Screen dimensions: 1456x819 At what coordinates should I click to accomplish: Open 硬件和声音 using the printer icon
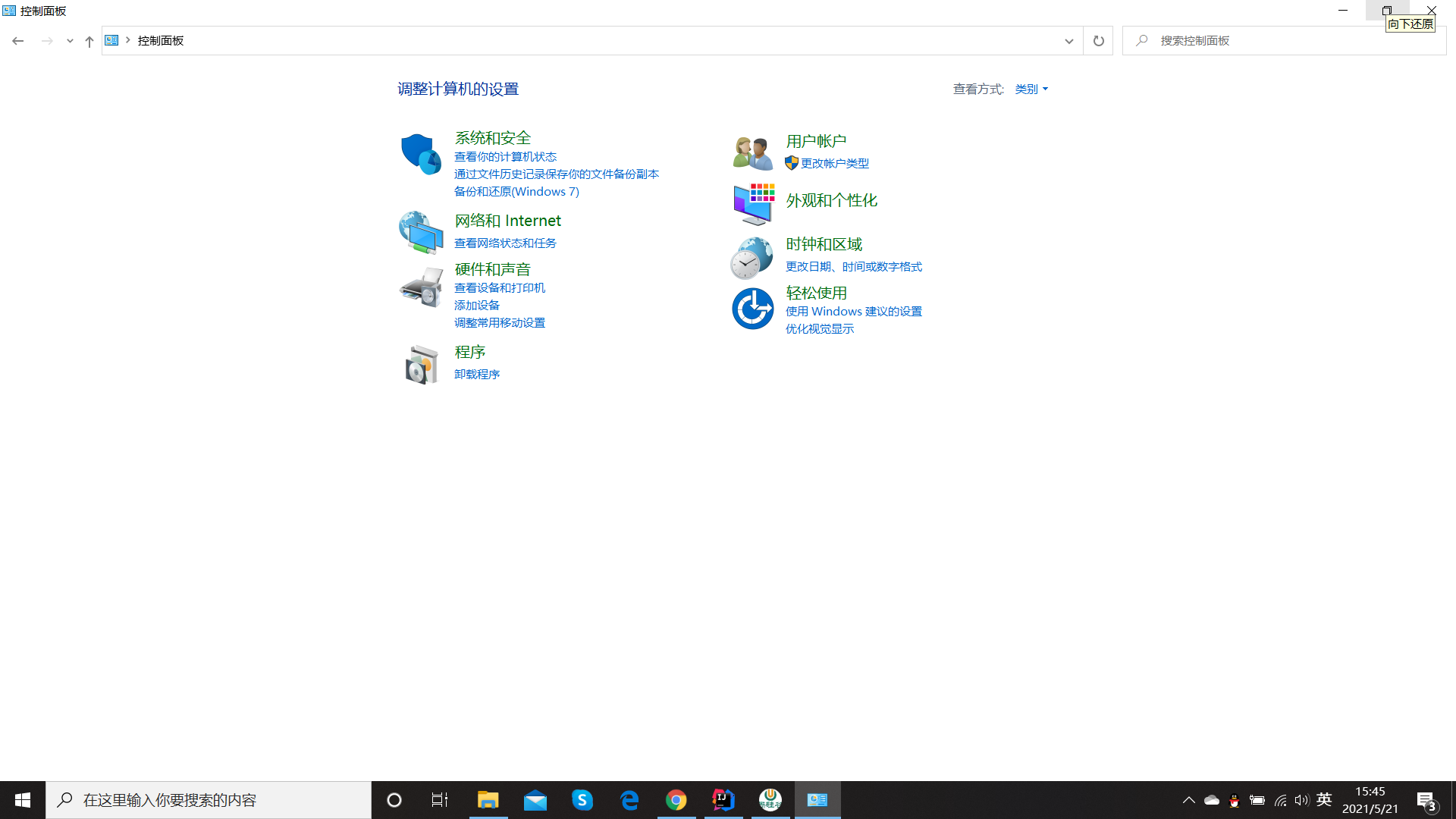[420, 288]
